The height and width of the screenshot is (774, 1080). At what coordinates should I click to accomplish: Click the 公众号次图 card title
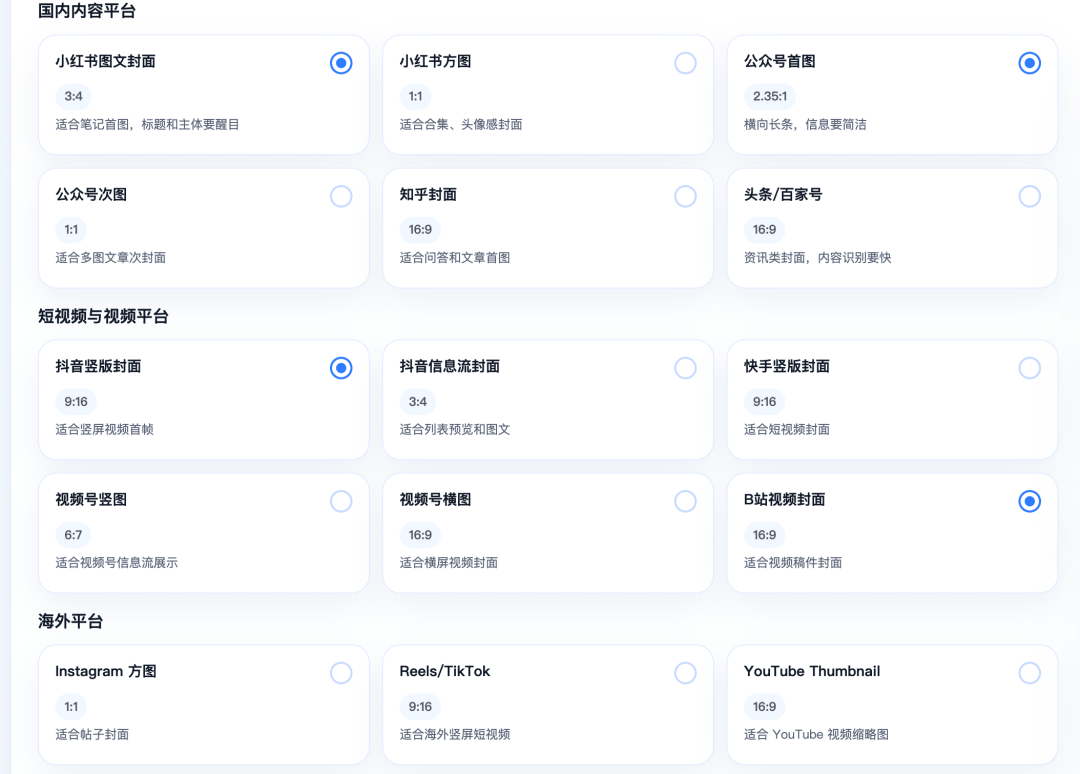coord(91,195)
